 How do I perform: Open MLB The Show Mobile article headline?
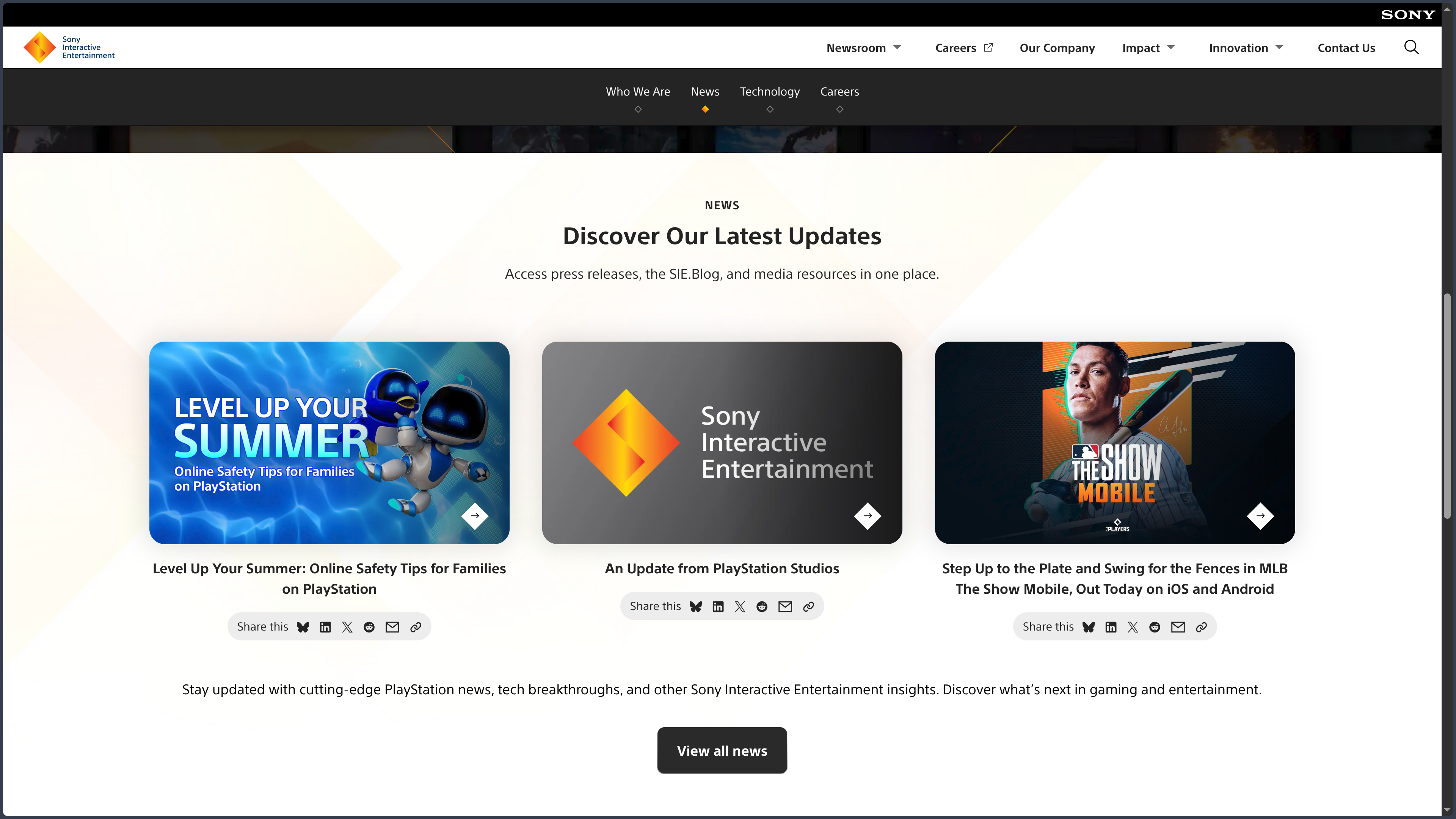(1115, 579)
